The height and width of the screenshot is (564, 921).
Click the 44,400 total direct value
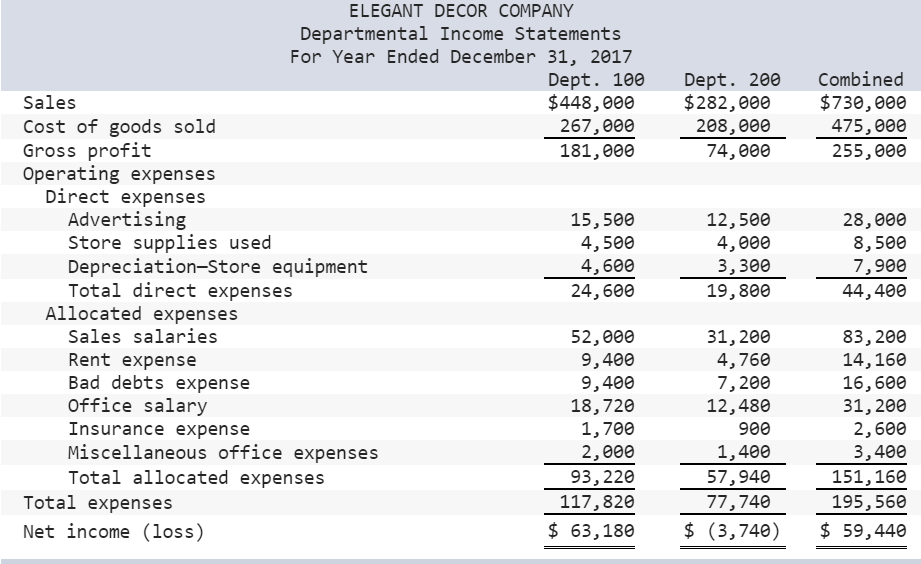(875, 291)
